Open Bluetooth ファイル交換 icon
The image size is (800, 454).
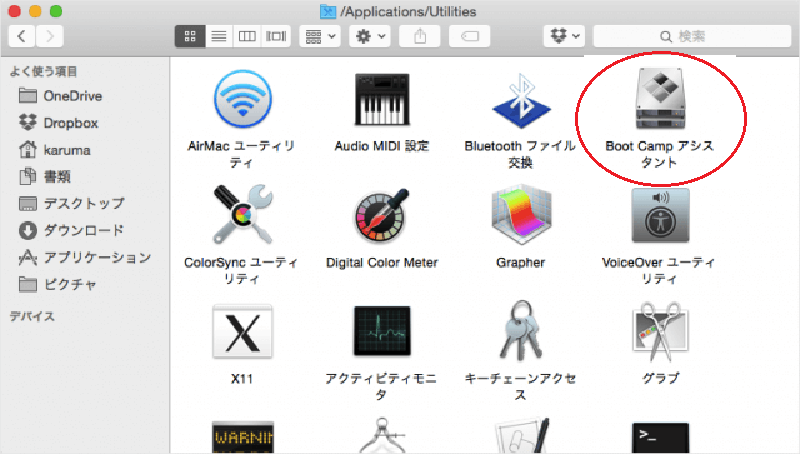tap(521, 100)
